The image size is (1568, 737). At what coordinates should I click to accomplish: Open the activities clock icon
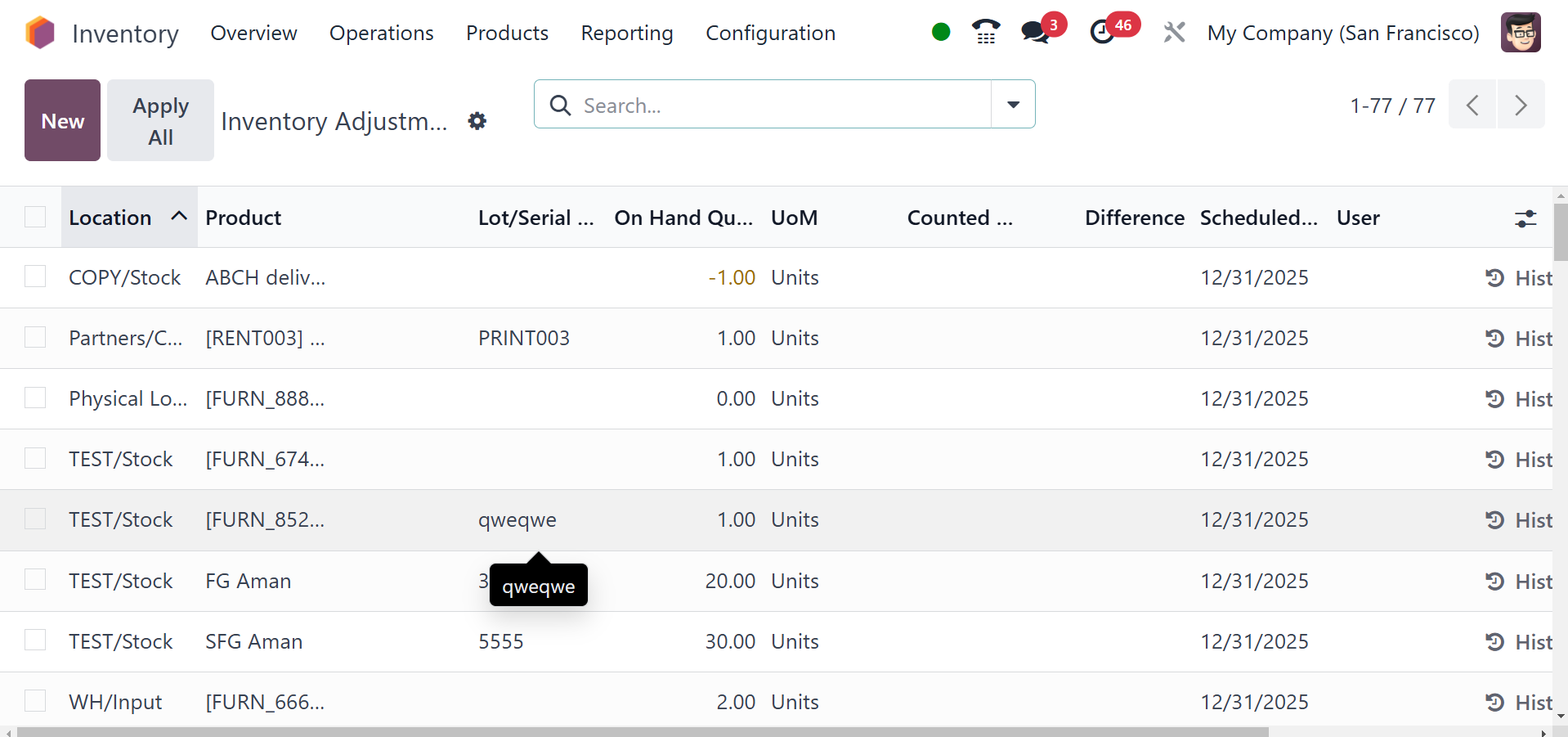1103,32
